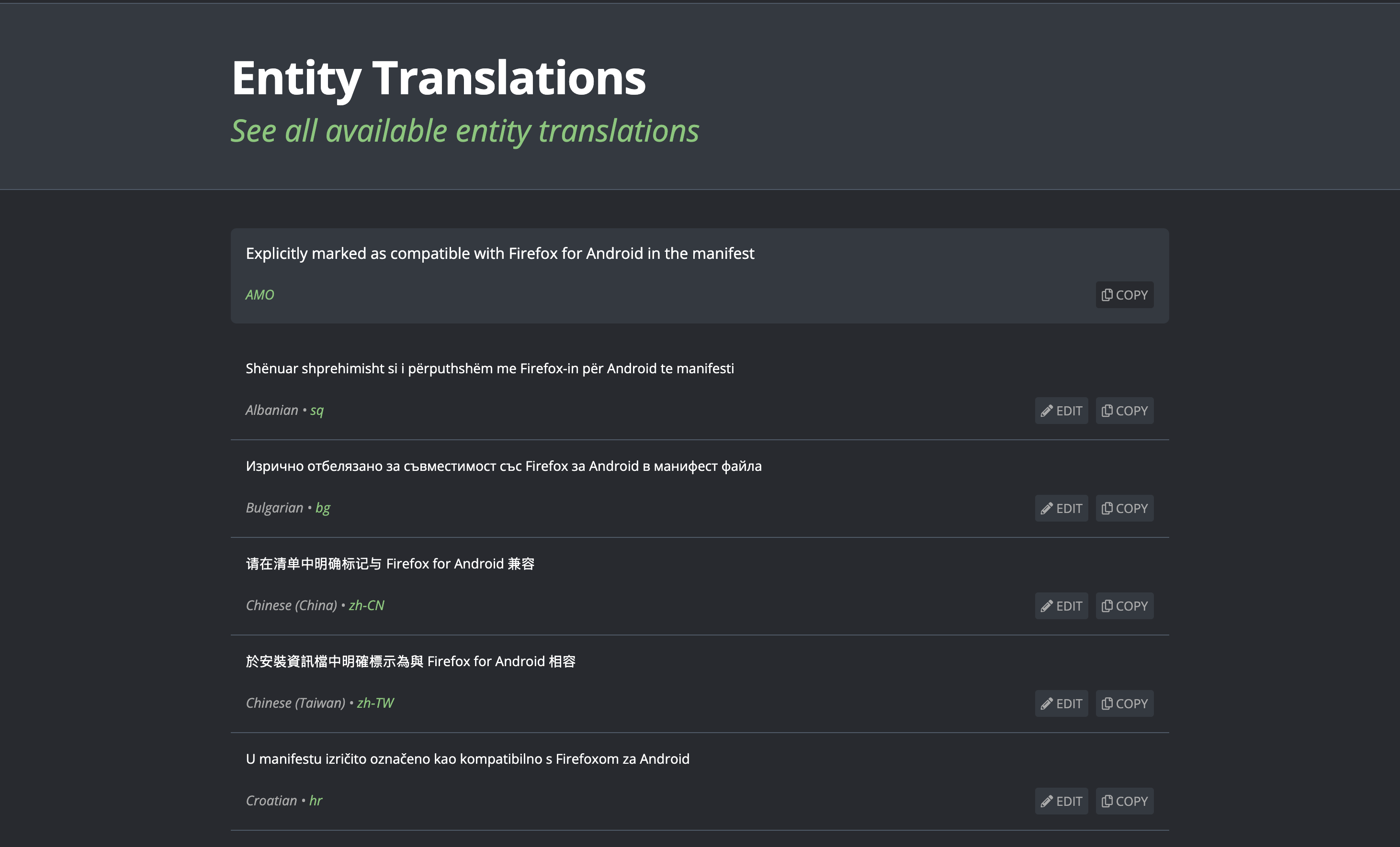Click the pencil icon for Croatian
Screen dimensions: 1400x847
[1047, 802]
